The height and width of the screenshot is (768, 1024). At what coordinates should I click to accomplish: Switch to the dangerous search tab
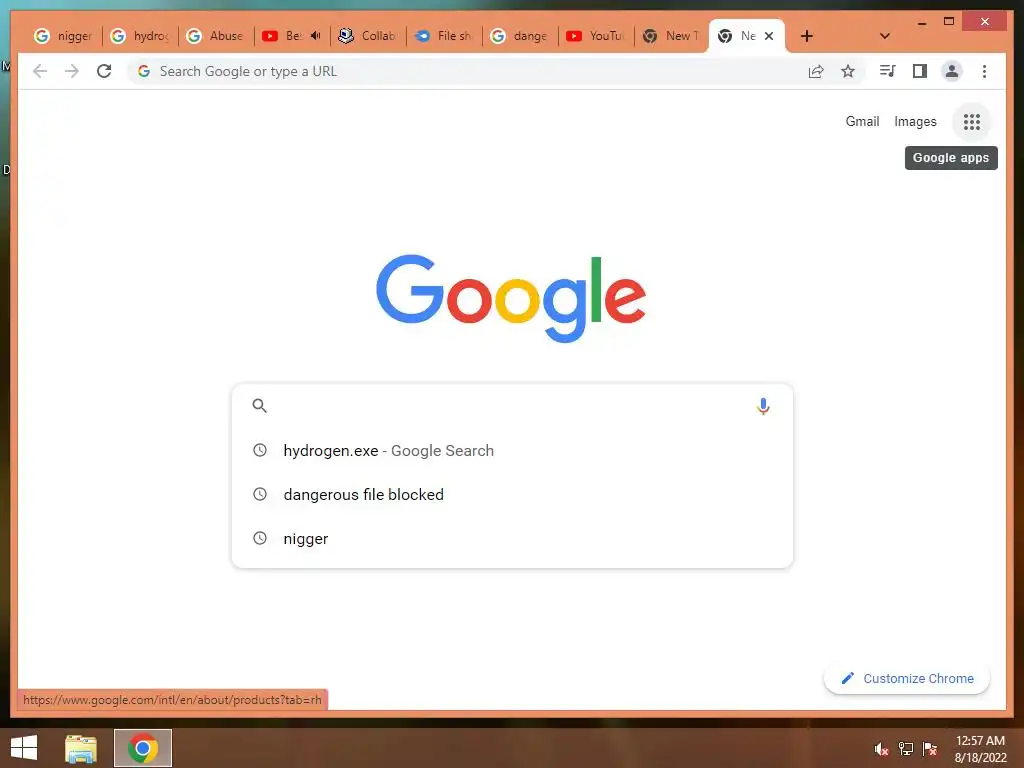point(520,36)
